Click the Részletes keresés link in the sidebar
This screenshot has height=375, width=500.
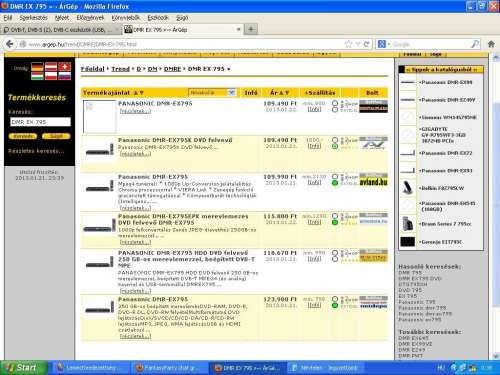(36, 151)
